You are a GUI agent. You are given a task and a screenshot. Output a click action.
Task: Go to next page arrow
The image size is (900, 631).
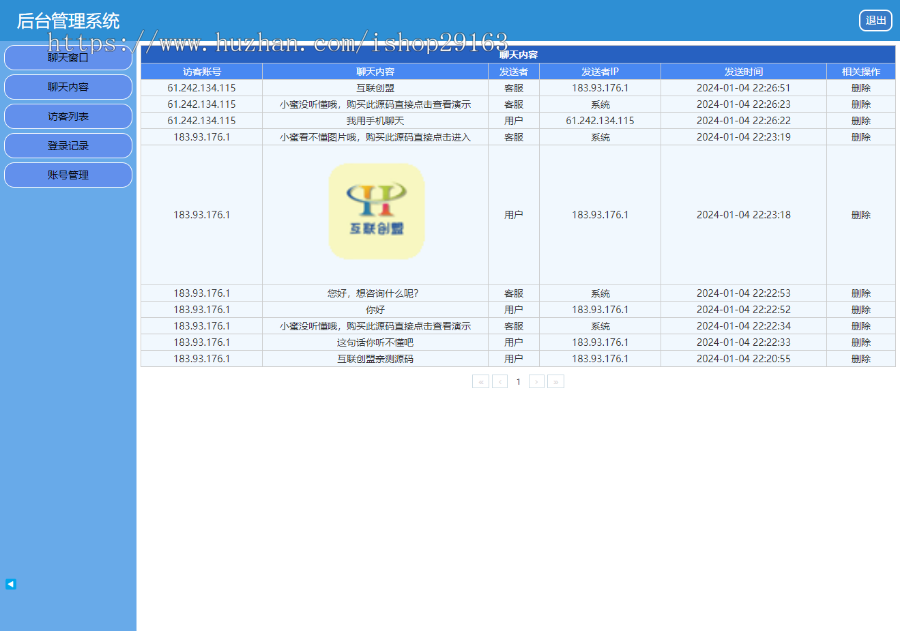pos(537,381)
